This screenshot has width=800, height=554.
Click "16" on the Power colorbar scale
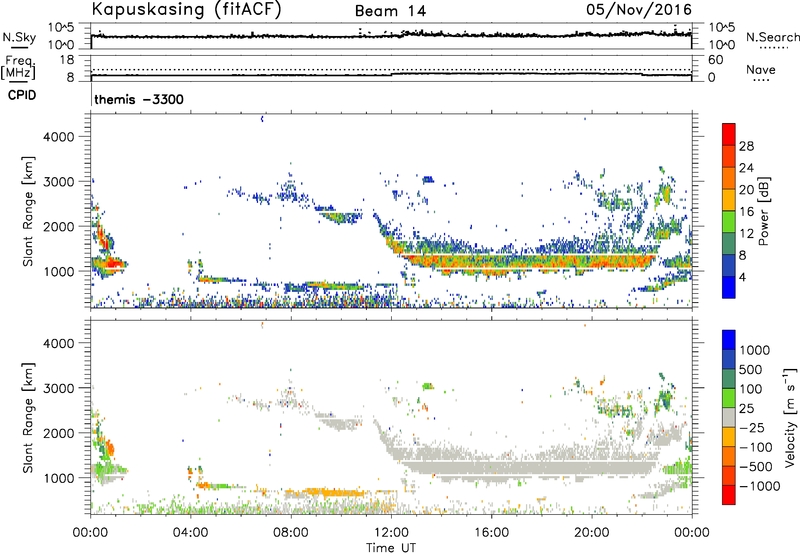746,212
